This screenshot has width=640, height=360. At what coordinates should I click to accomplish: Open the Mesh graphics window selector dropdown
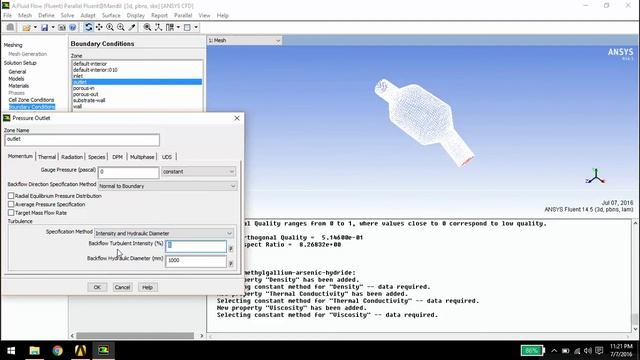[244, 40]
